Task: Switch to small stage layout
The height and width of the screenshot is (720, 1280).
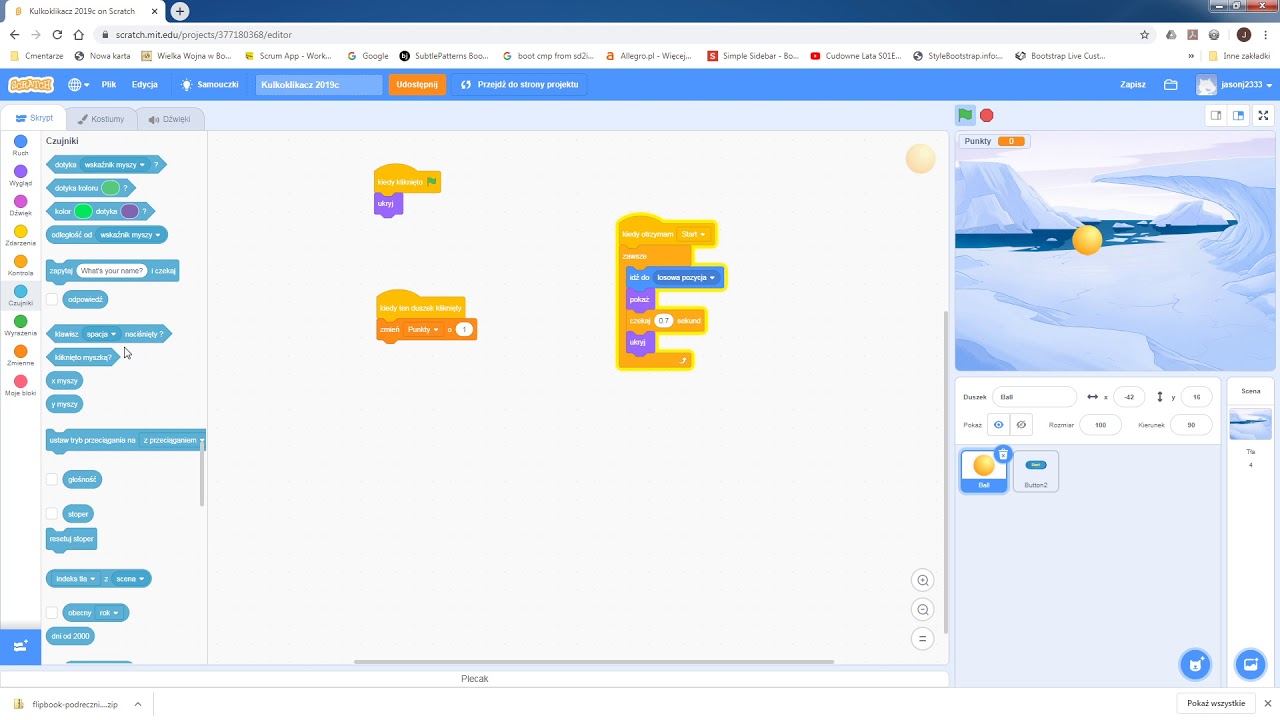Action: tap(1216, 115)
